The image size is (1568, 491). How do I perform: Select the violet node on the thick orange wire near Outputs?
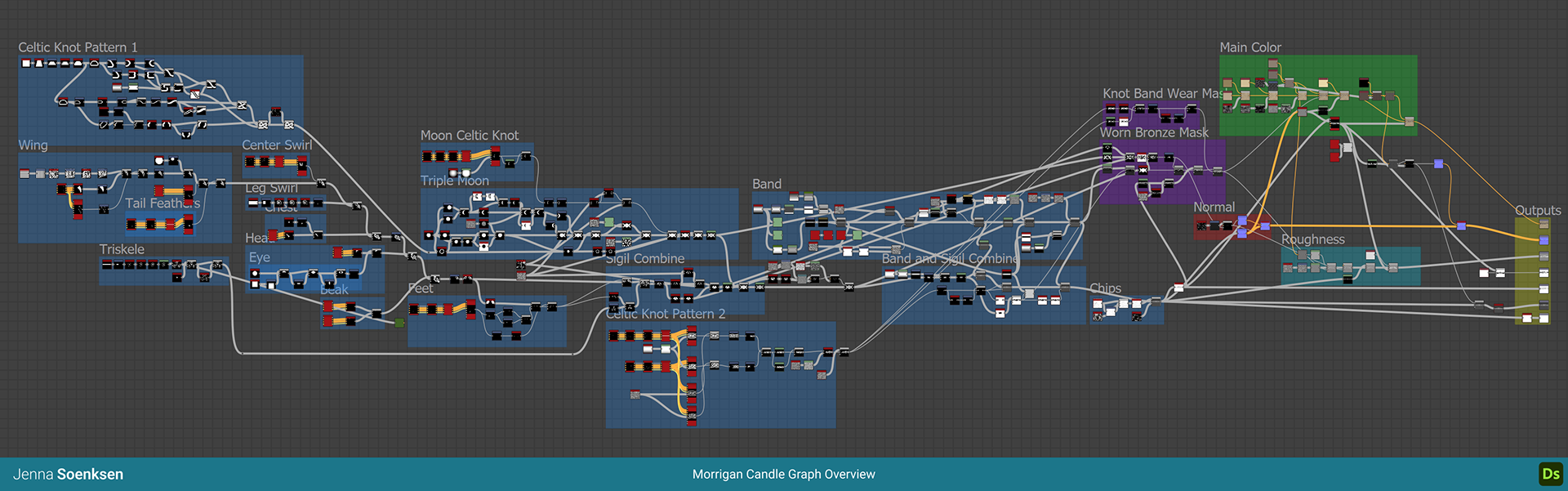[1461, 226]
